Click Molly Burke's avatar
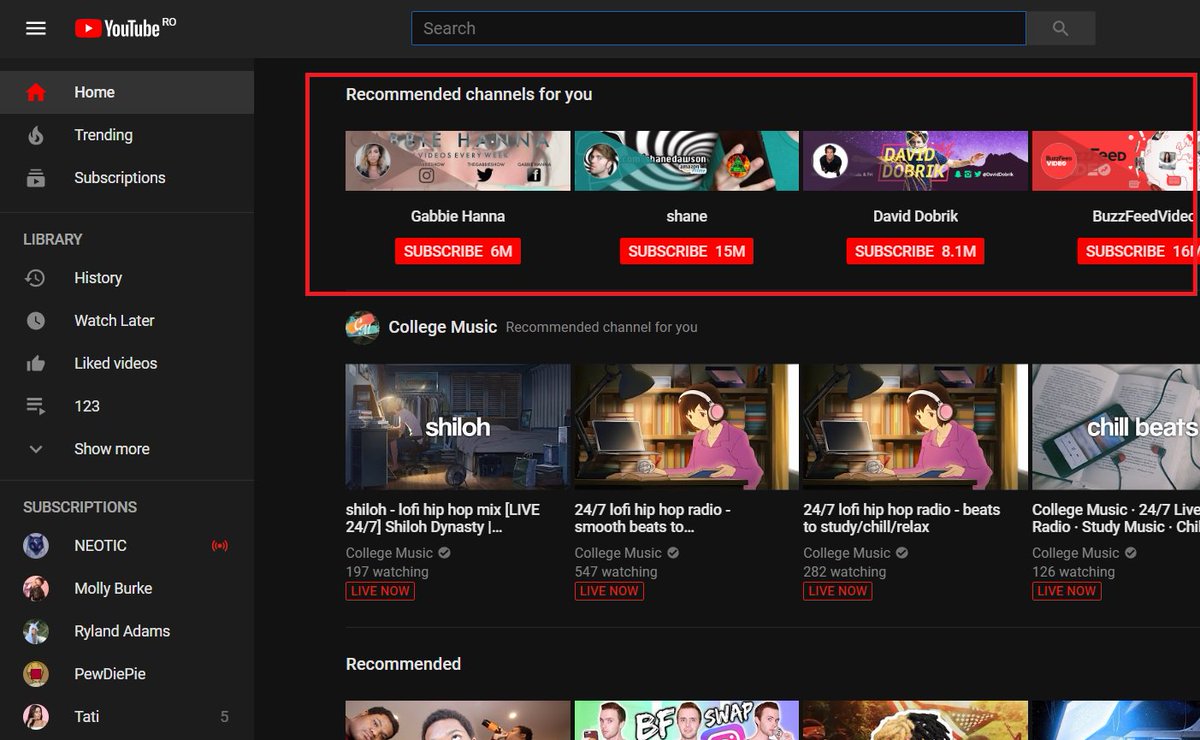Screen dimensions: 1200x740 [36, 589]
